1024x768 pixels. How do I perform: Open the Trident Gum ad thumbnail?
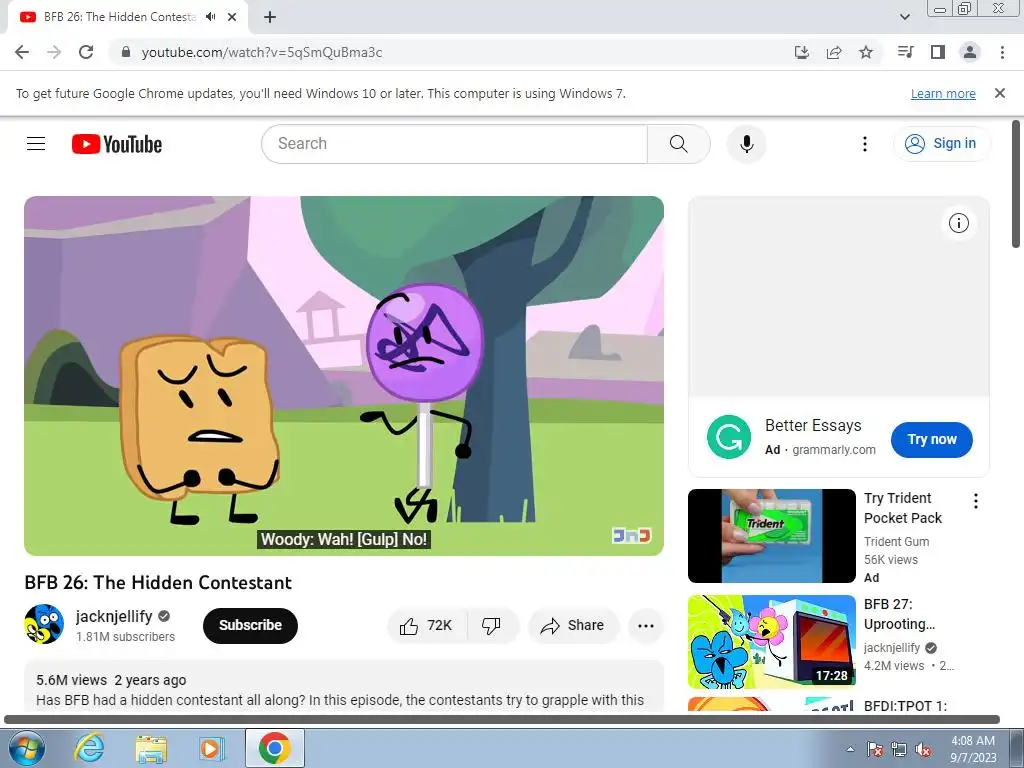coord(771,536)
